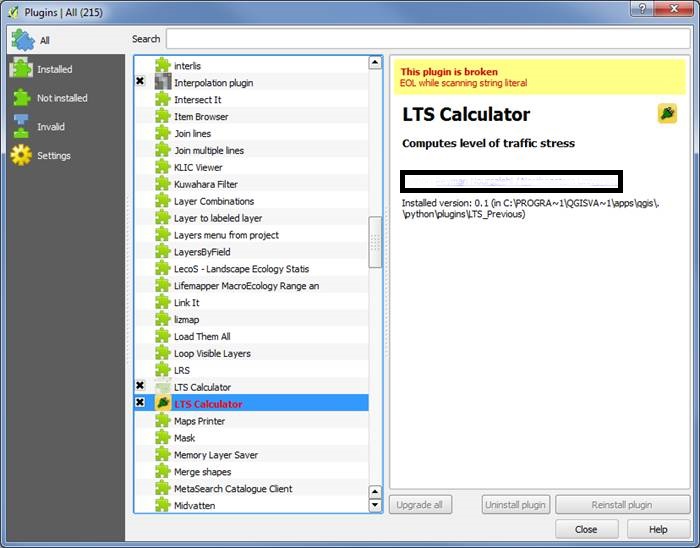Viewport: 700px width, 548px height.
Task: Click the plug icon in the details panel
Action: [667, 113]
